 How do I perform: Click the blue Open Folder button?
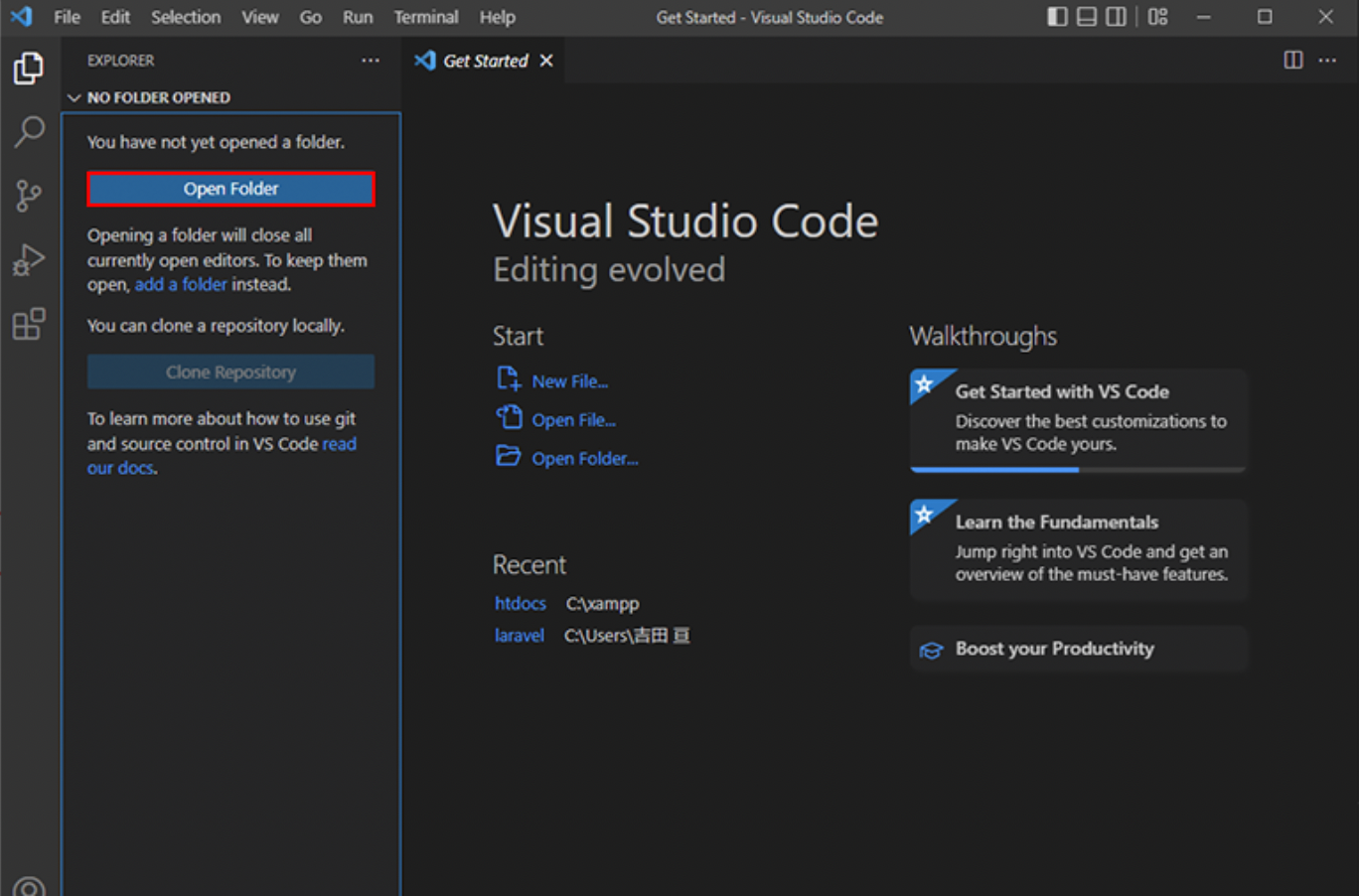(230, 189)
